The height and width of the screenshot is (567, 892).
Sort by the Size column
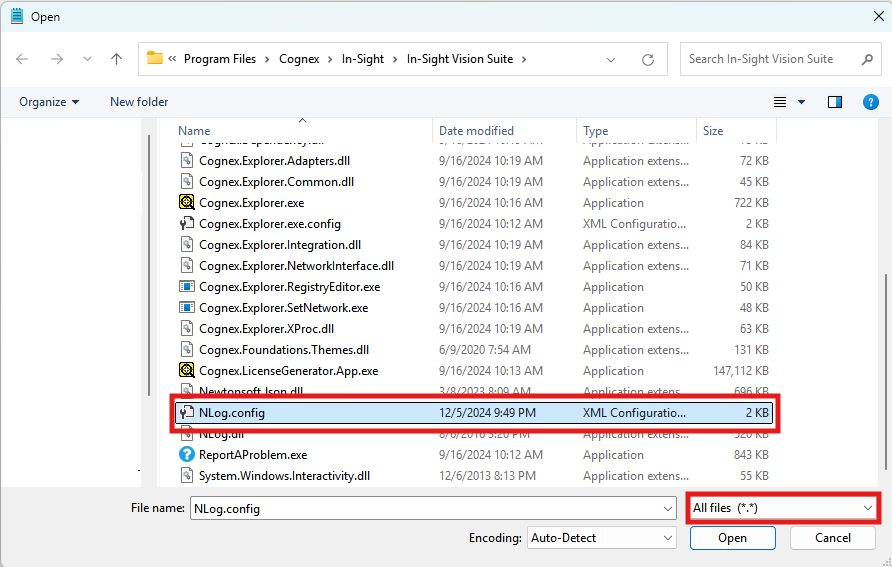coord(713,131)
